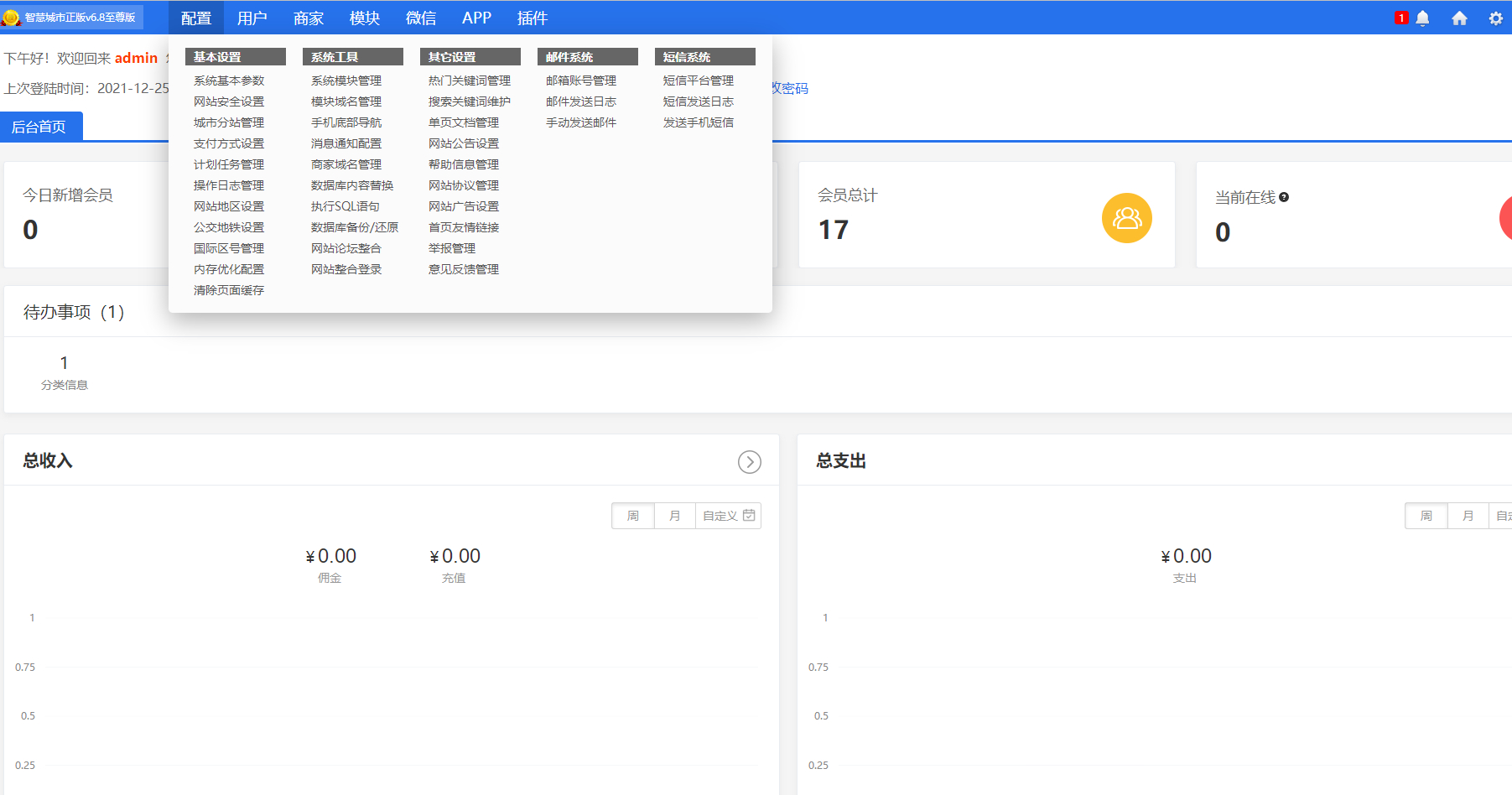
Task: Click the arrow circle next to 总收入
Action: point(749,462)
